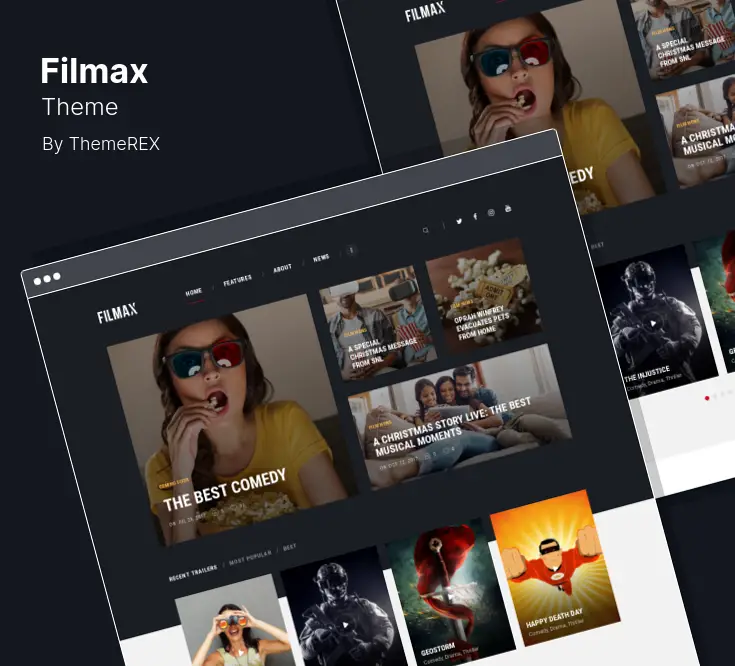Image resolution: width=735 pixels, height=666 pixels.
Task: Select the Home menu item
Action: click(x=194, y=292)
